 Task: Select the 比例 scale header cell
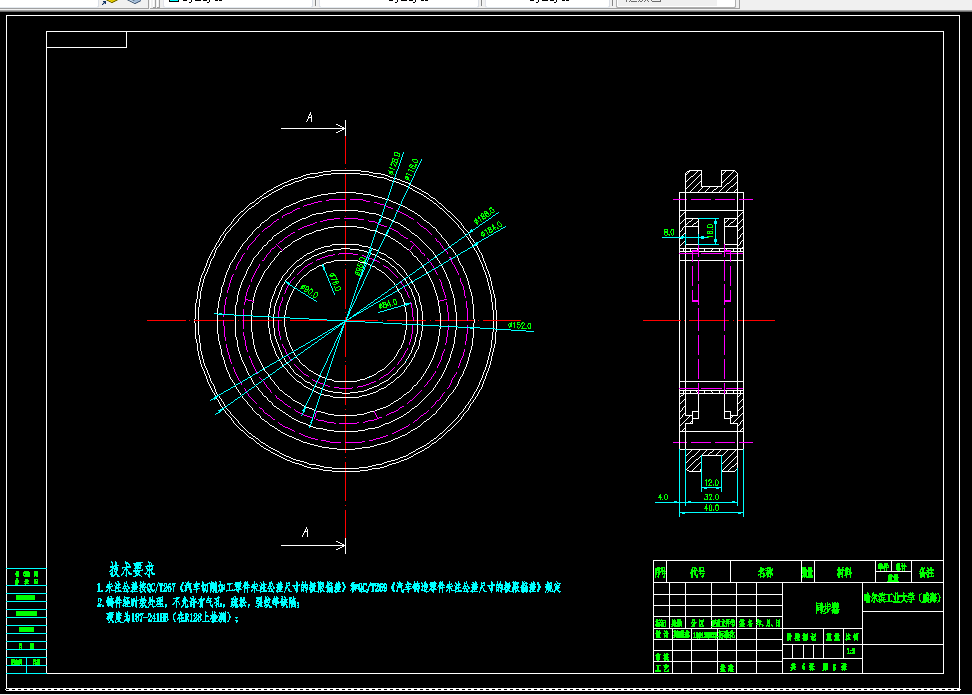852,637
